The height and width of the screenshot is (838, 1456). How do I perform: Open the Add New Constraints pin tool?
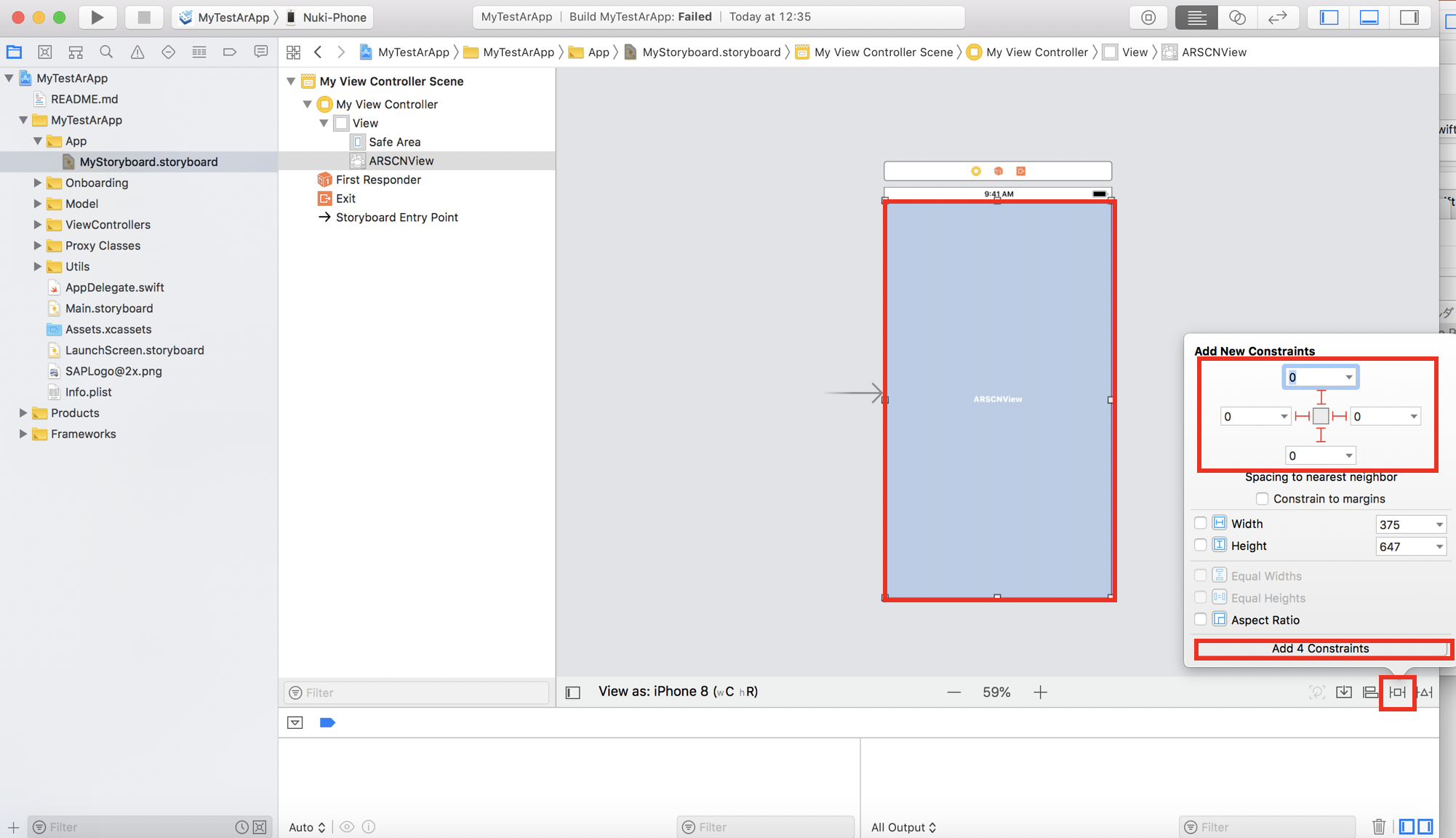point(1397,692)
